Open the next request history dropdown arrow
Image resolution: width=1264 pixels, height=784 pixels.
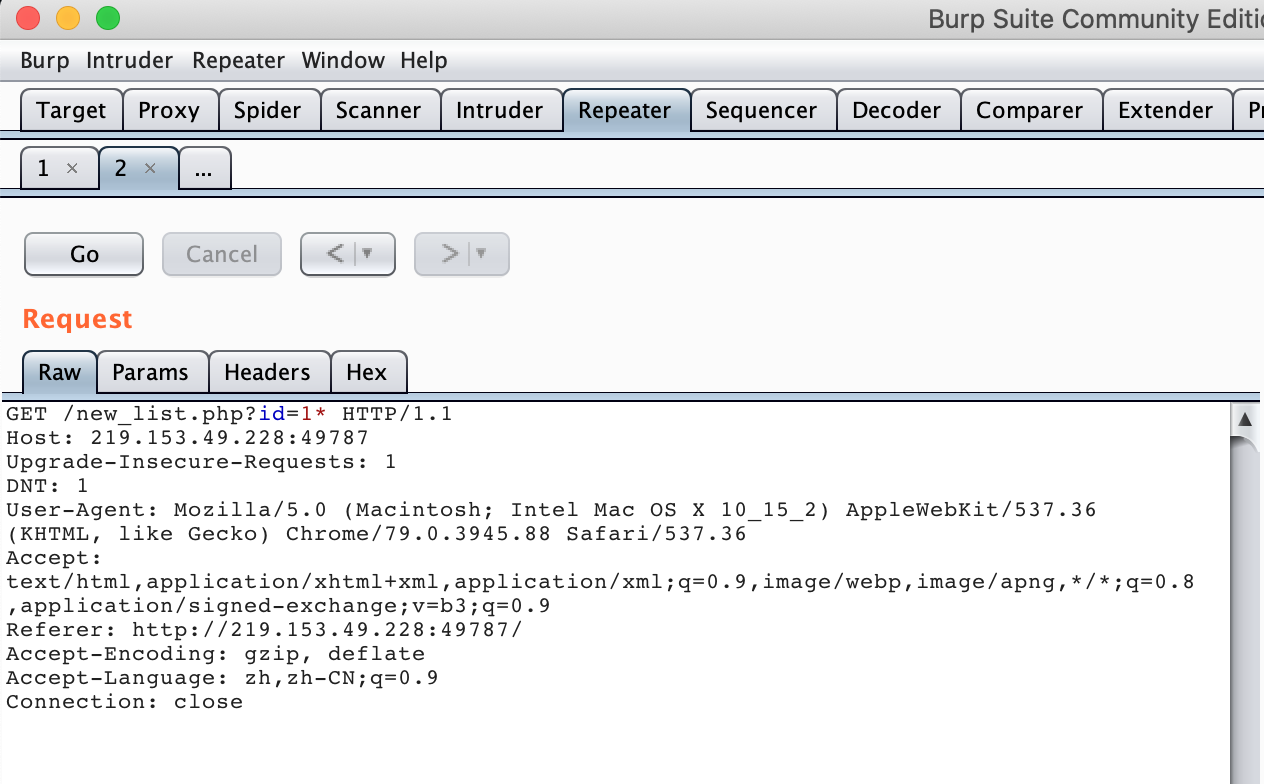[482, 254]
